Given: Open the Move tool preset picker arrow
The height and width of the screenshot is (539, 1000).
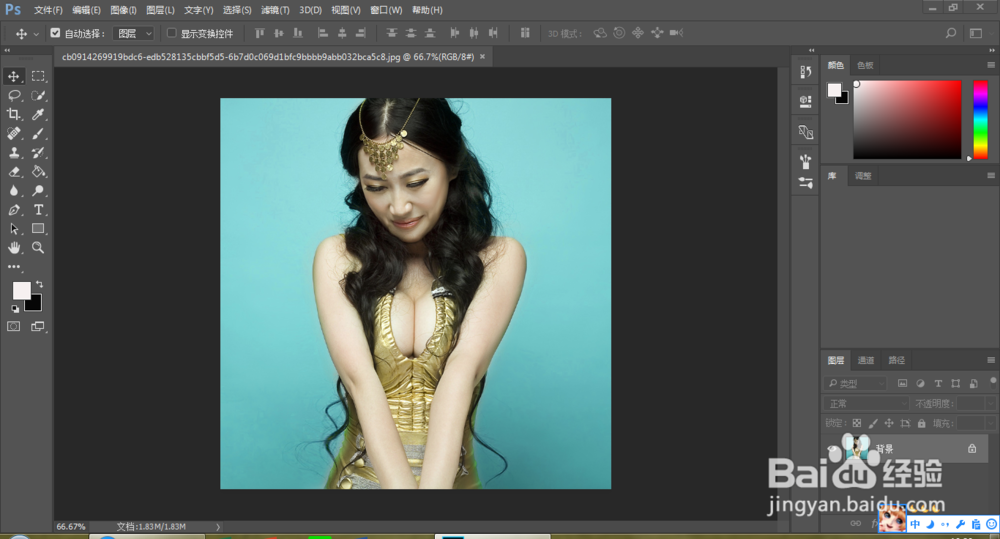Looking at the screenshot, I should pyautogui.click(x=36, y=34).
